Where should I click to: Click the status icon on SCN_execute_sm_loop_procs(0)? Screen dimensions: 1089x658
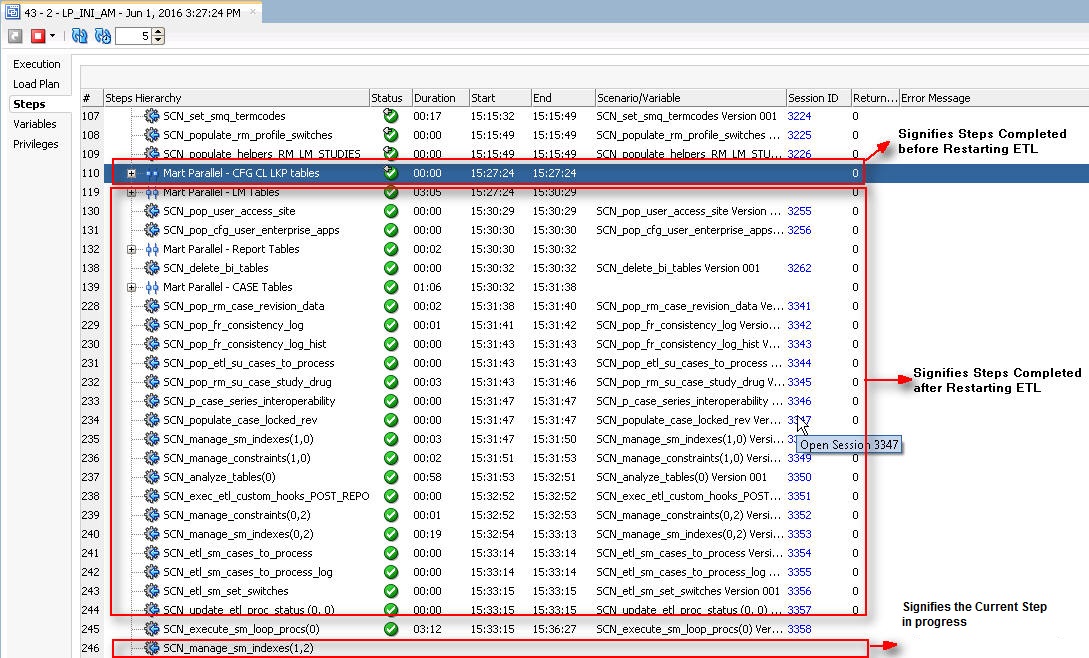click(x=391, y=629)
